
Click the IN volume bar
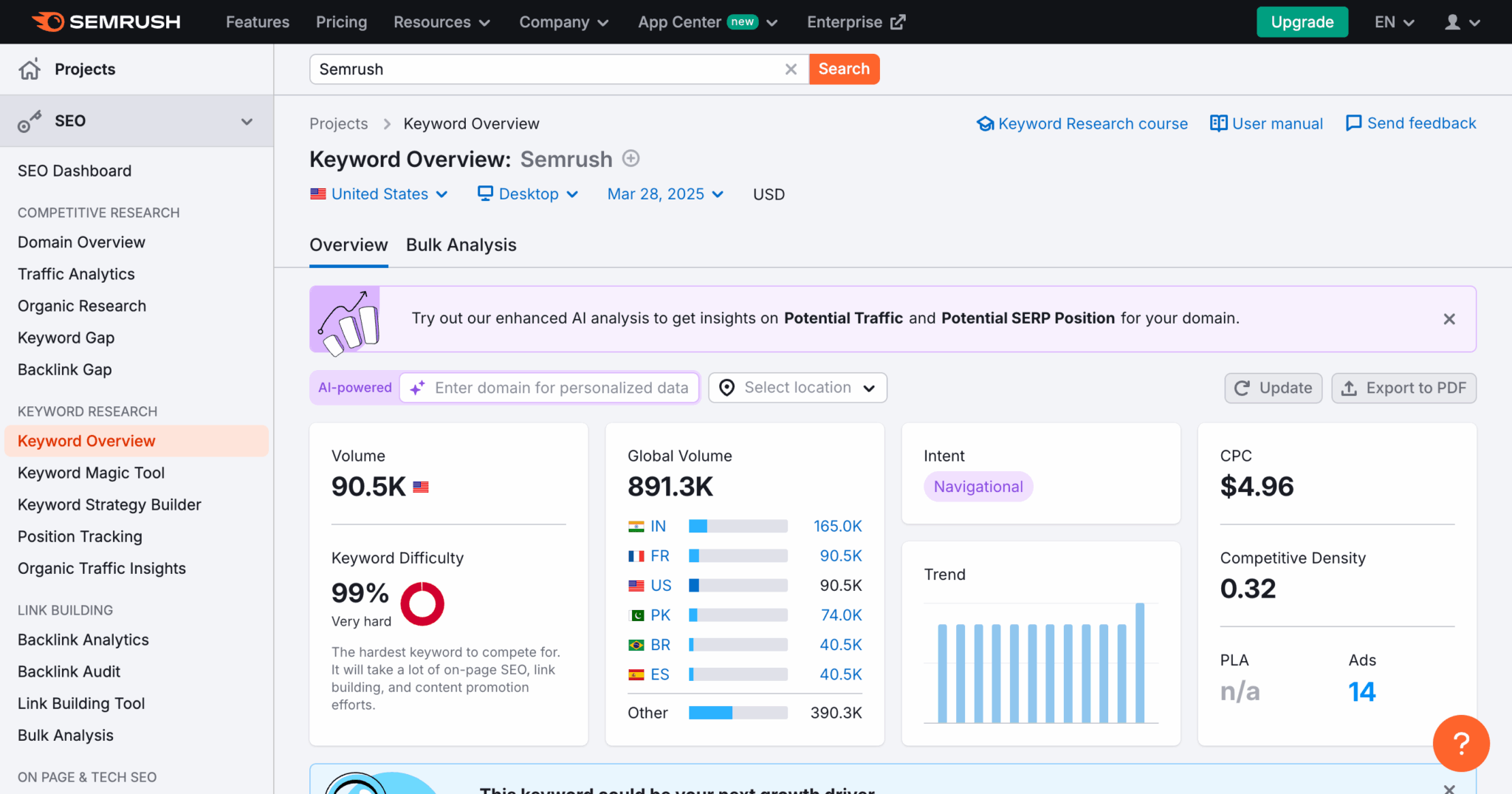point(738,527)
